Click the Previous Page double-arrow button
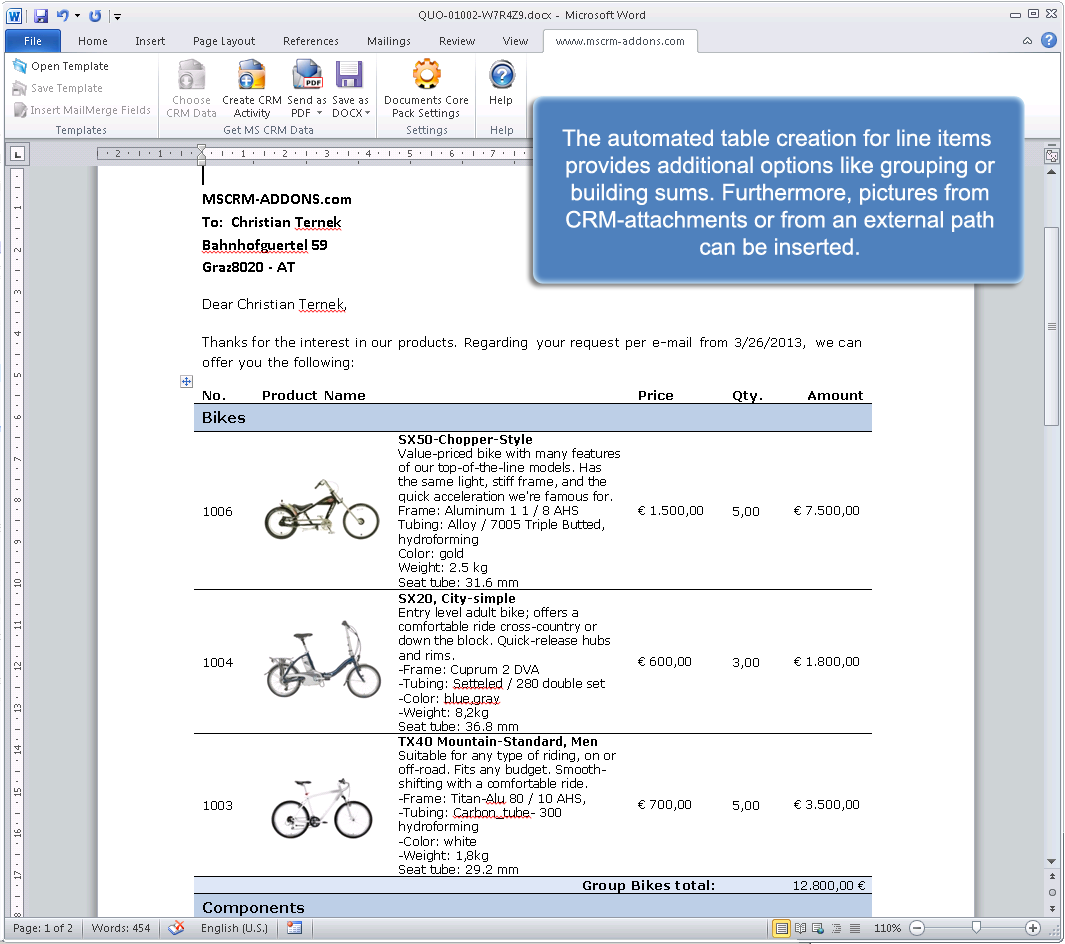The height and width of the screenshot is (944, 1065). pos(1051,877)
